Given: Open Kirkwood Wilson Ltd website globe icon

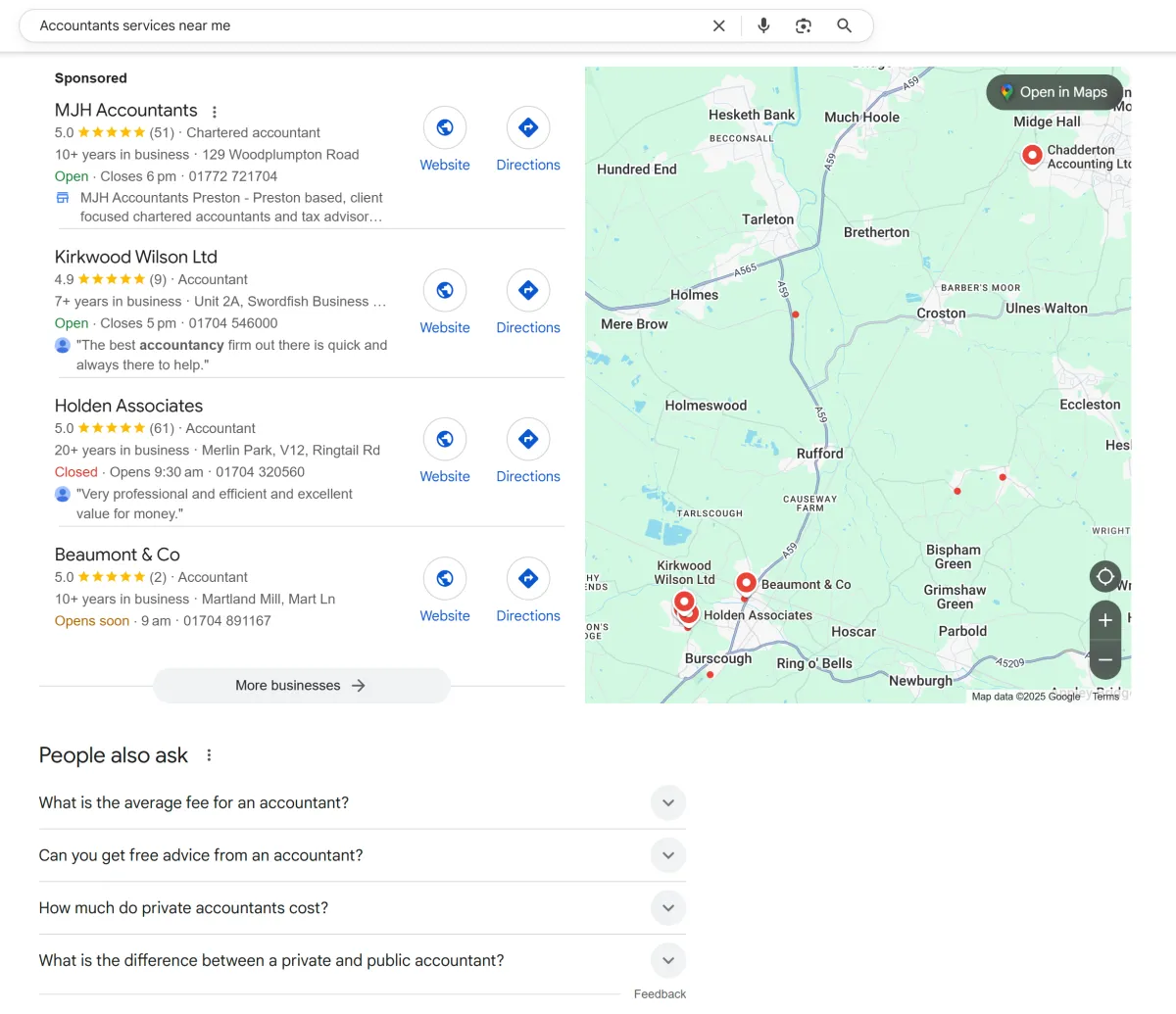Looking at the screenshot, I should pyautogui.click(x=445, y=290).
